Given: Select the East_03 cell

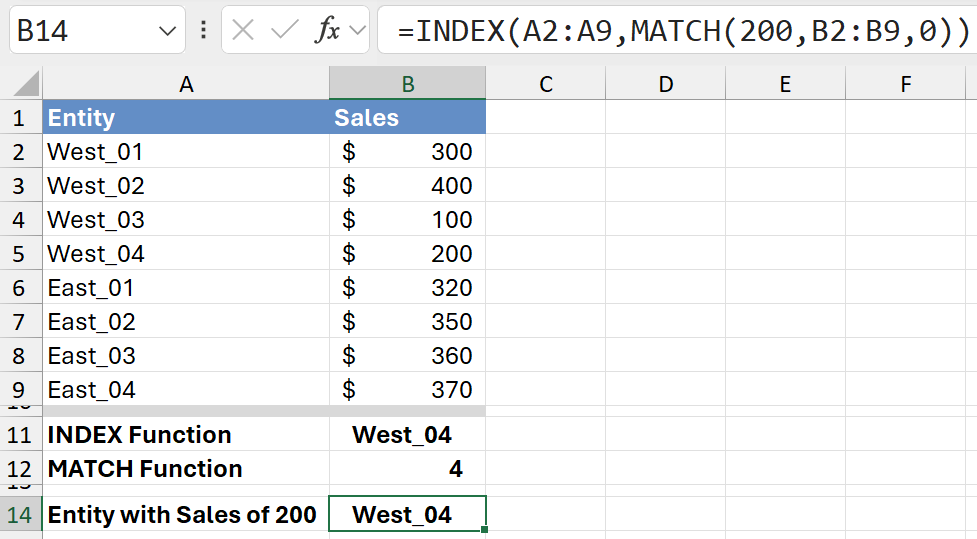Looking at the screenshot, I should pos(186,355).
